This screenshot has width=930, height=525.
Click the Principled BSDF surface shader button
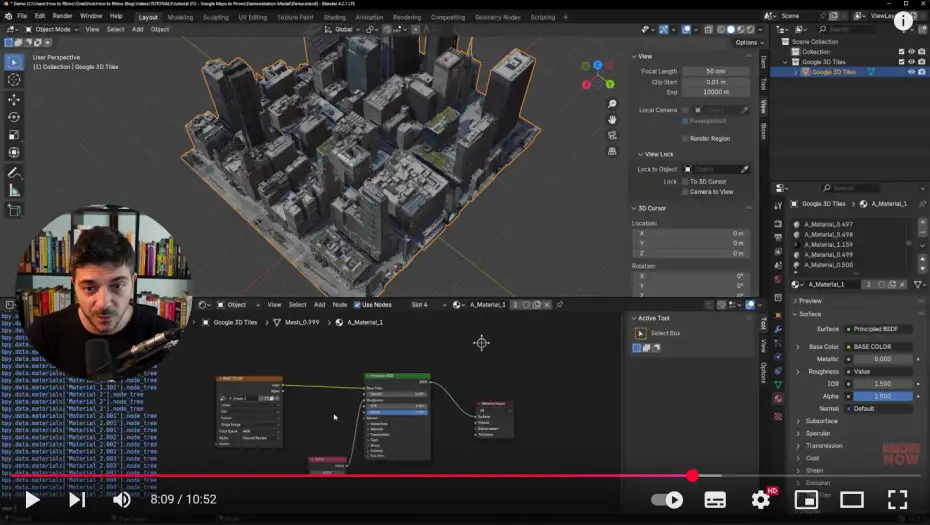(879, 329)
